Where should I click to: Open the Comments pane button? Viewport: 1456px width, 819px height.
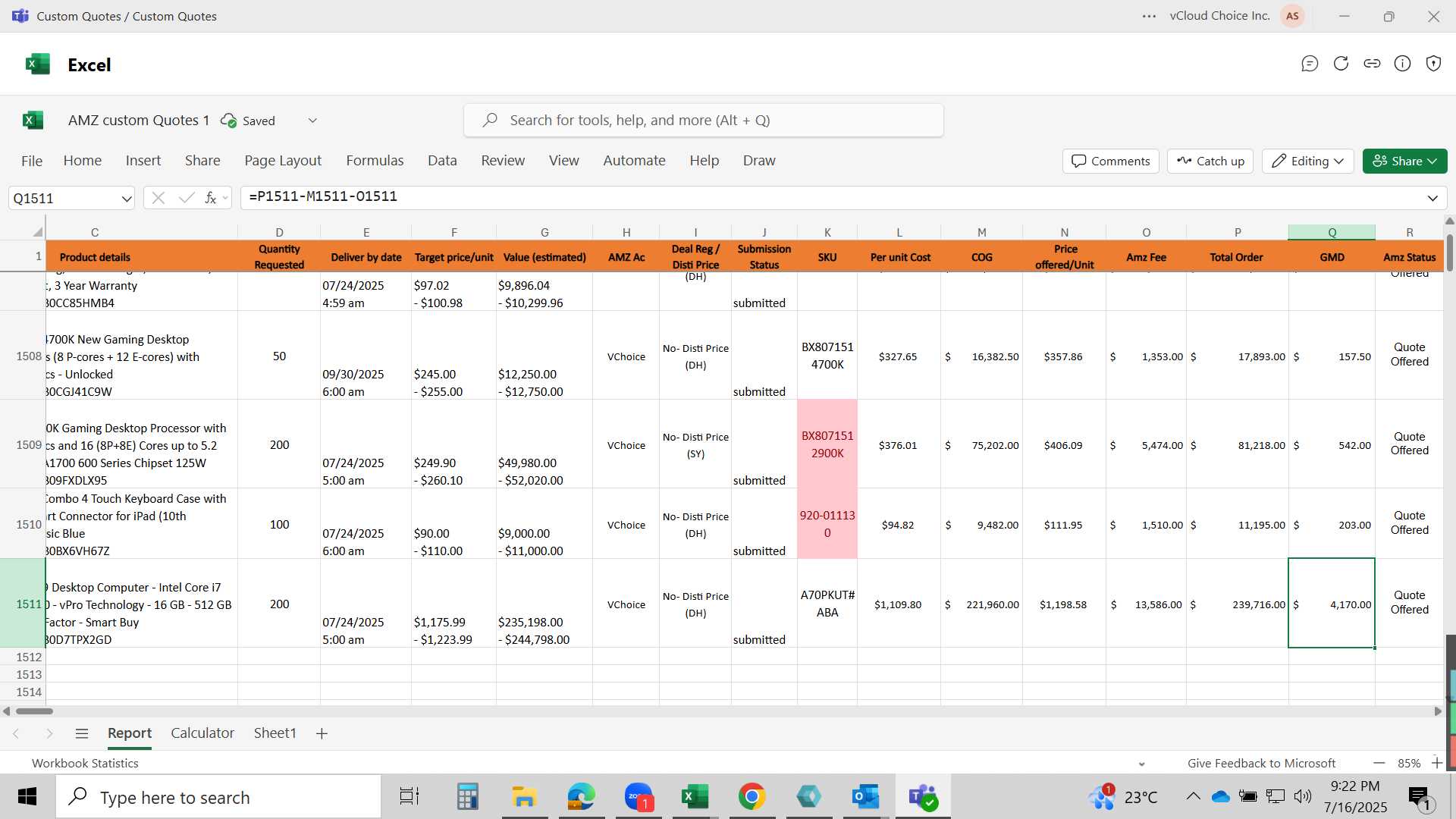(1111, 161)
